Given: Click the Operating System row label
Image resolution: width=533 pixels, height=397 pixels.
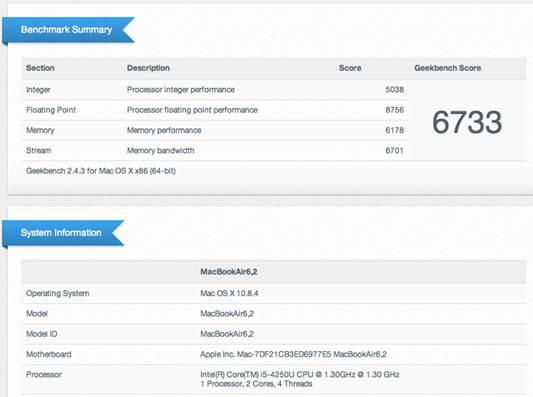Looking at the screenshot, I should [x=57, y=293].
